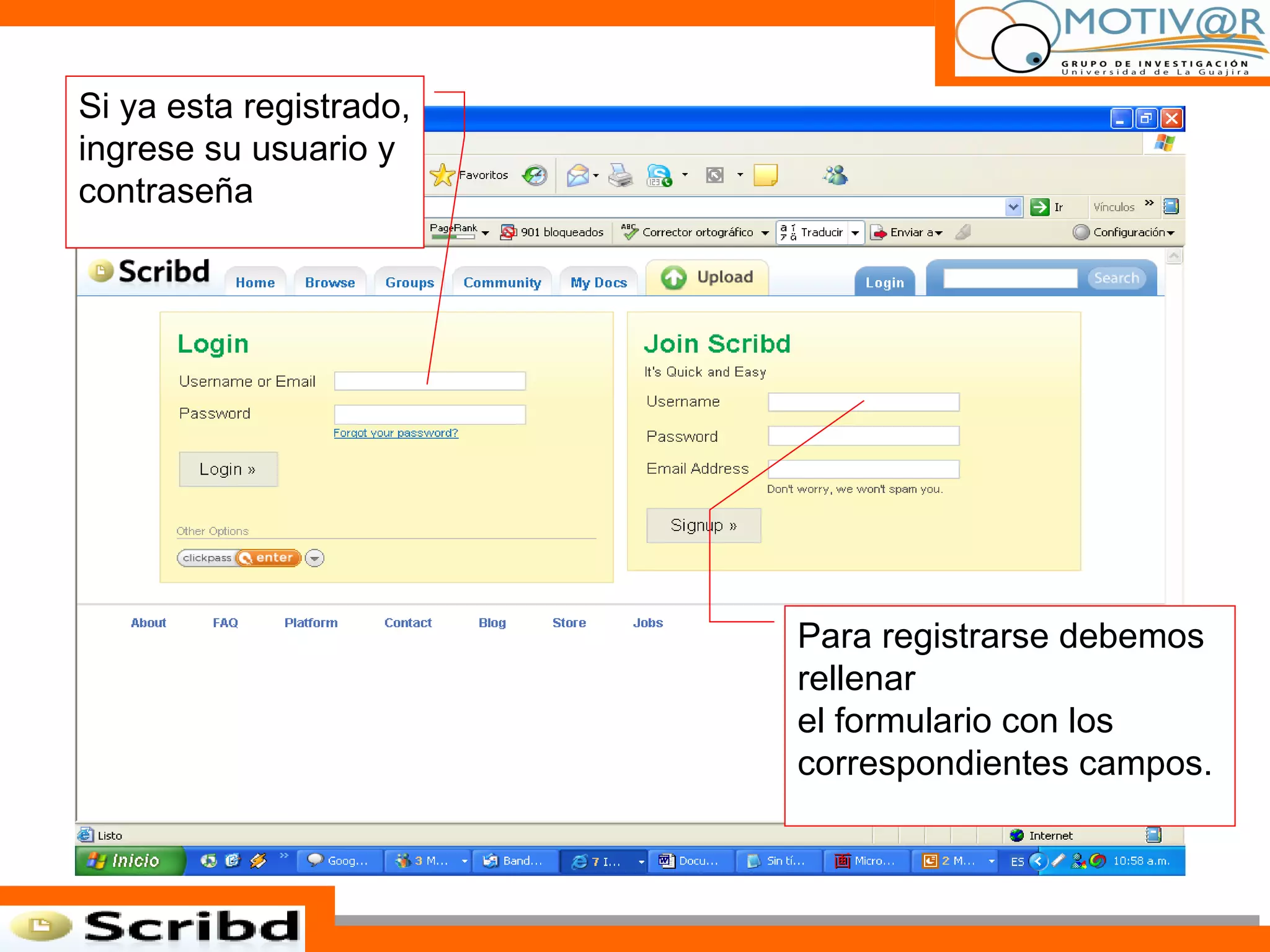Open the Jobs footer link
The width and height of the screenshot is (1270, 952).
pyautogui.click(x=647, y=623)
